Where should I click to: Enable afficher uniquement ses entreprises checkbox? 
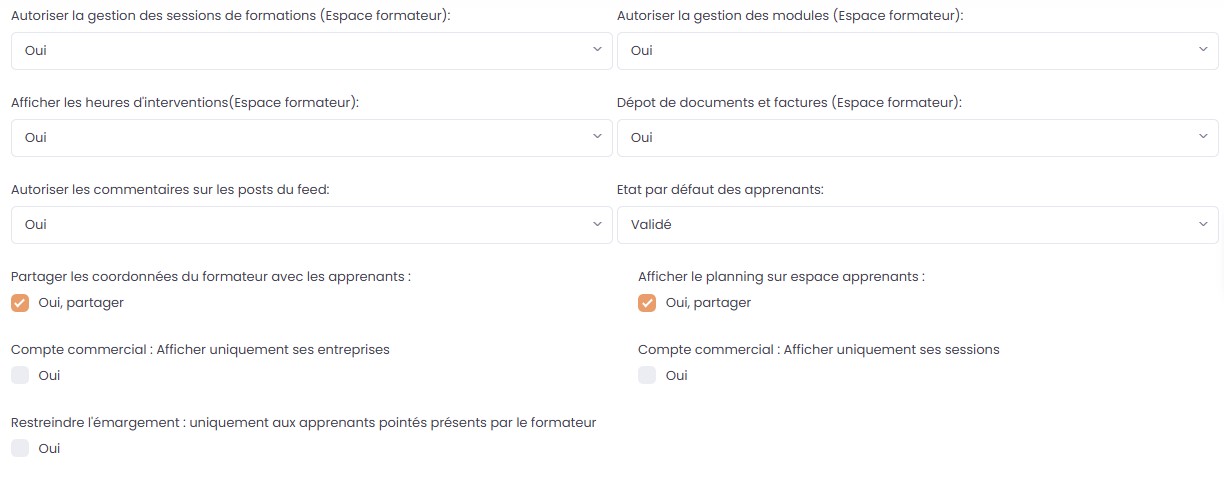[20, 376]
